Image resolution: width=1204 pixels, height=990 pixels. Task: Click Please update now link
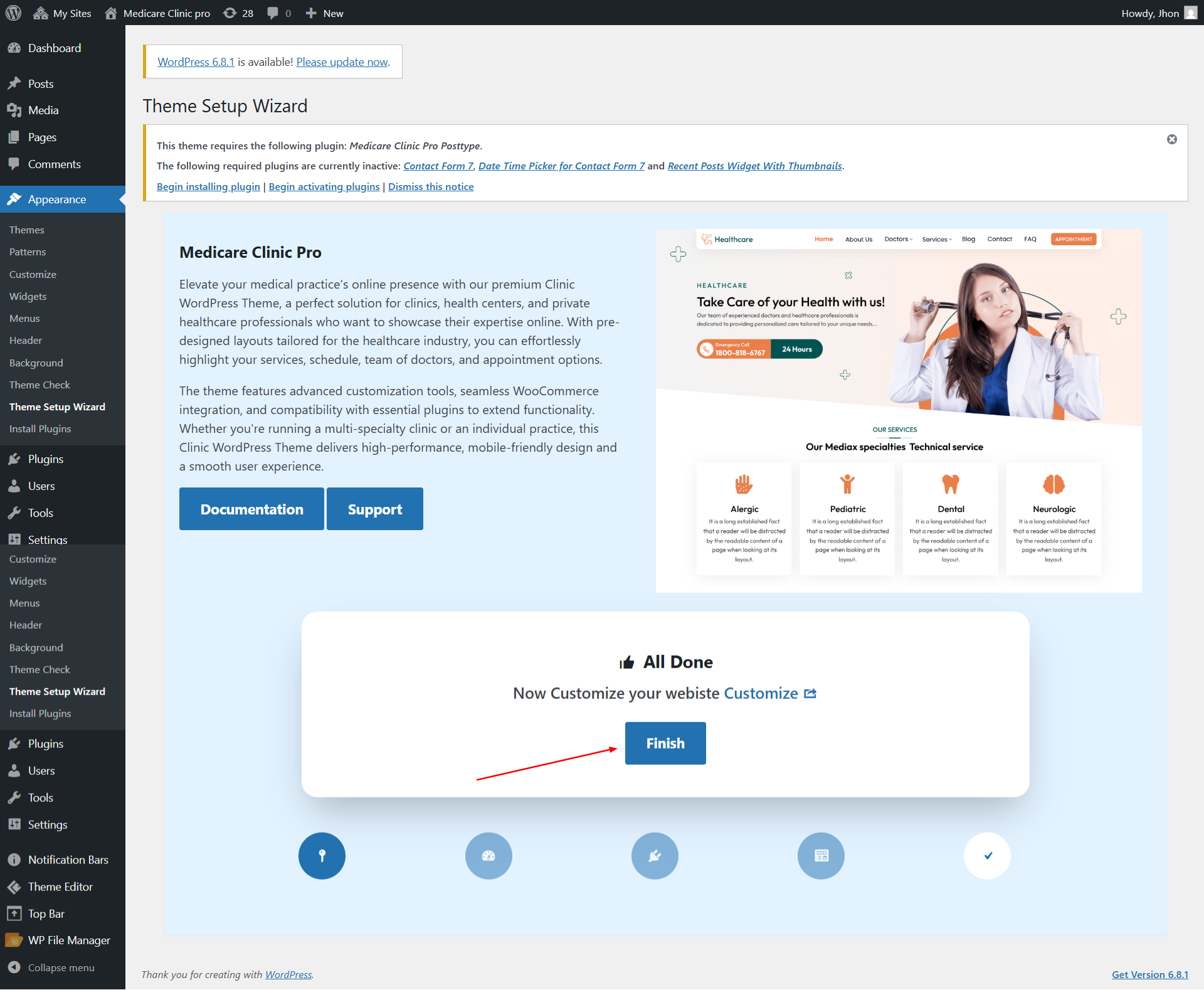[x=342, y=62]
